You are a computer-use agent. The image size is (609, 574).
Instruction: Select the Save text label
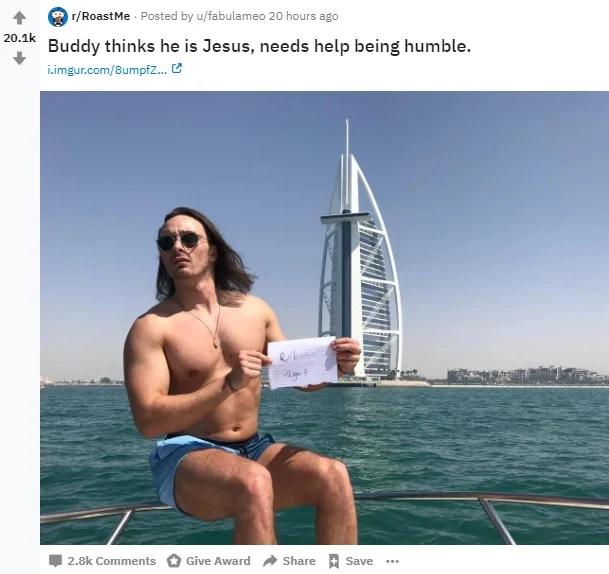[359, 561]
